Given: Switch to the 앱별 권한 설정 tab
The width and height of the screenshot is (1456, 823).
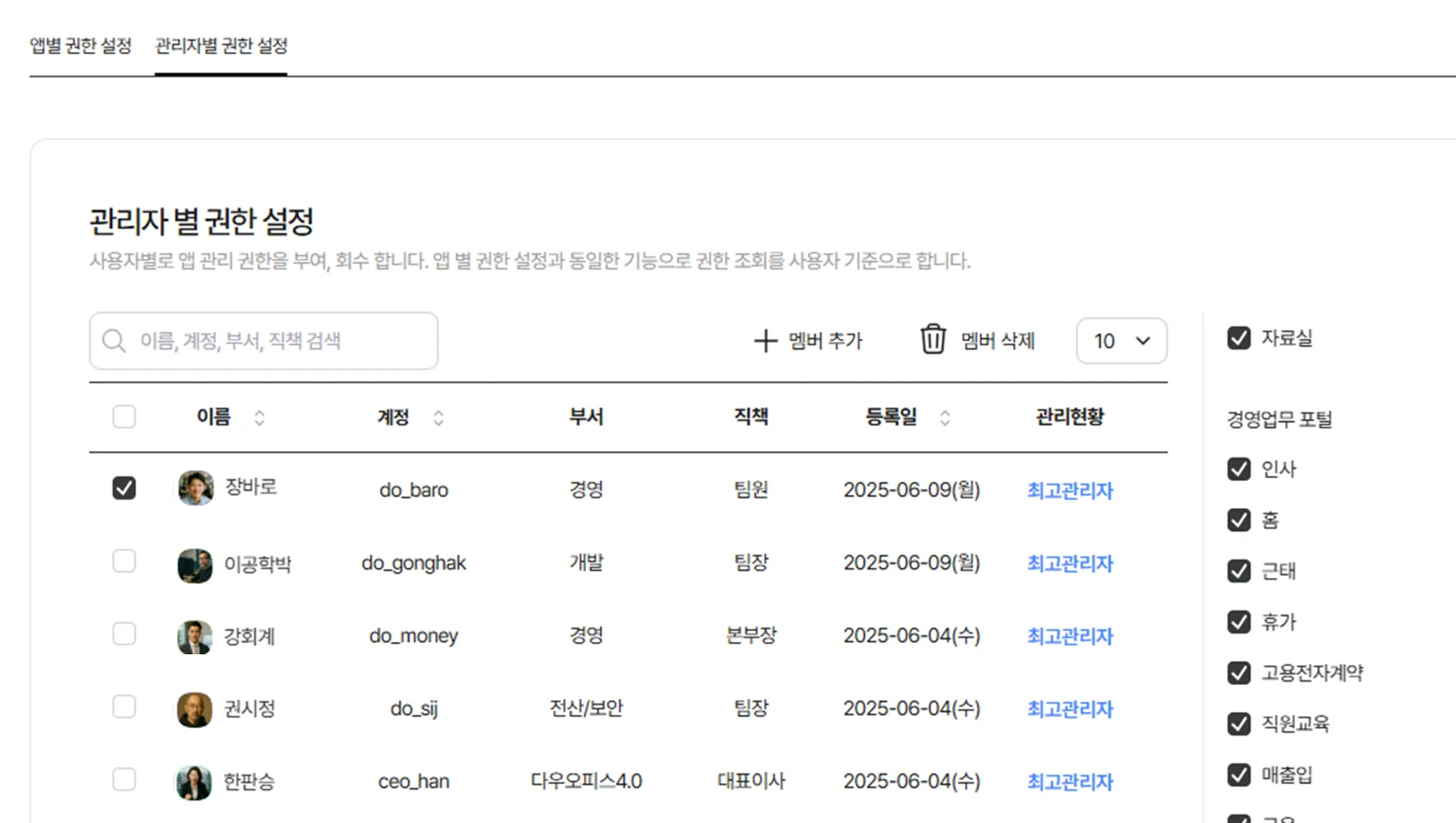Looking at the screenshot, I should click(x=80, y=44).
